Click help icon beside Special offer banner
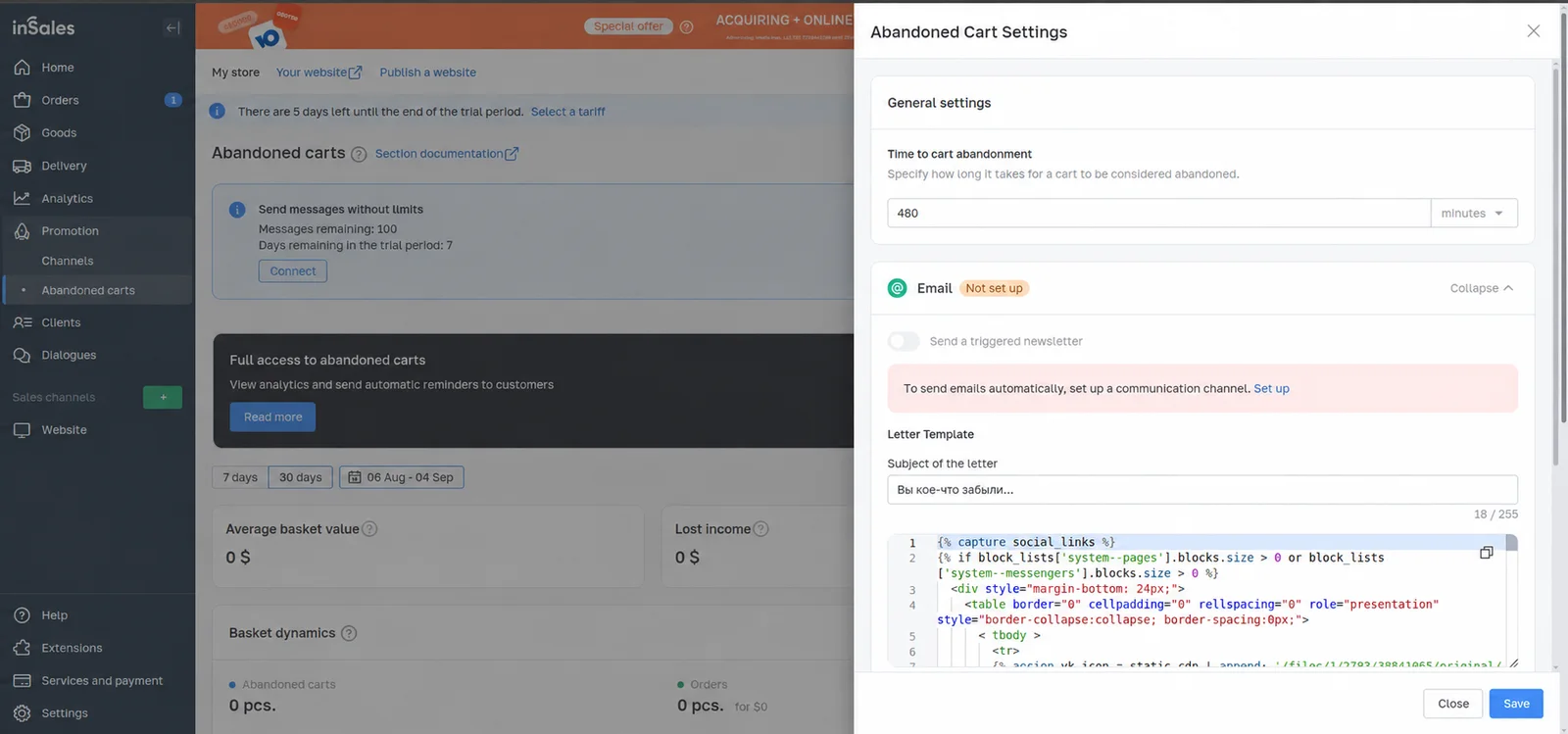This screenshot has height=734, width=1568. 686,27
